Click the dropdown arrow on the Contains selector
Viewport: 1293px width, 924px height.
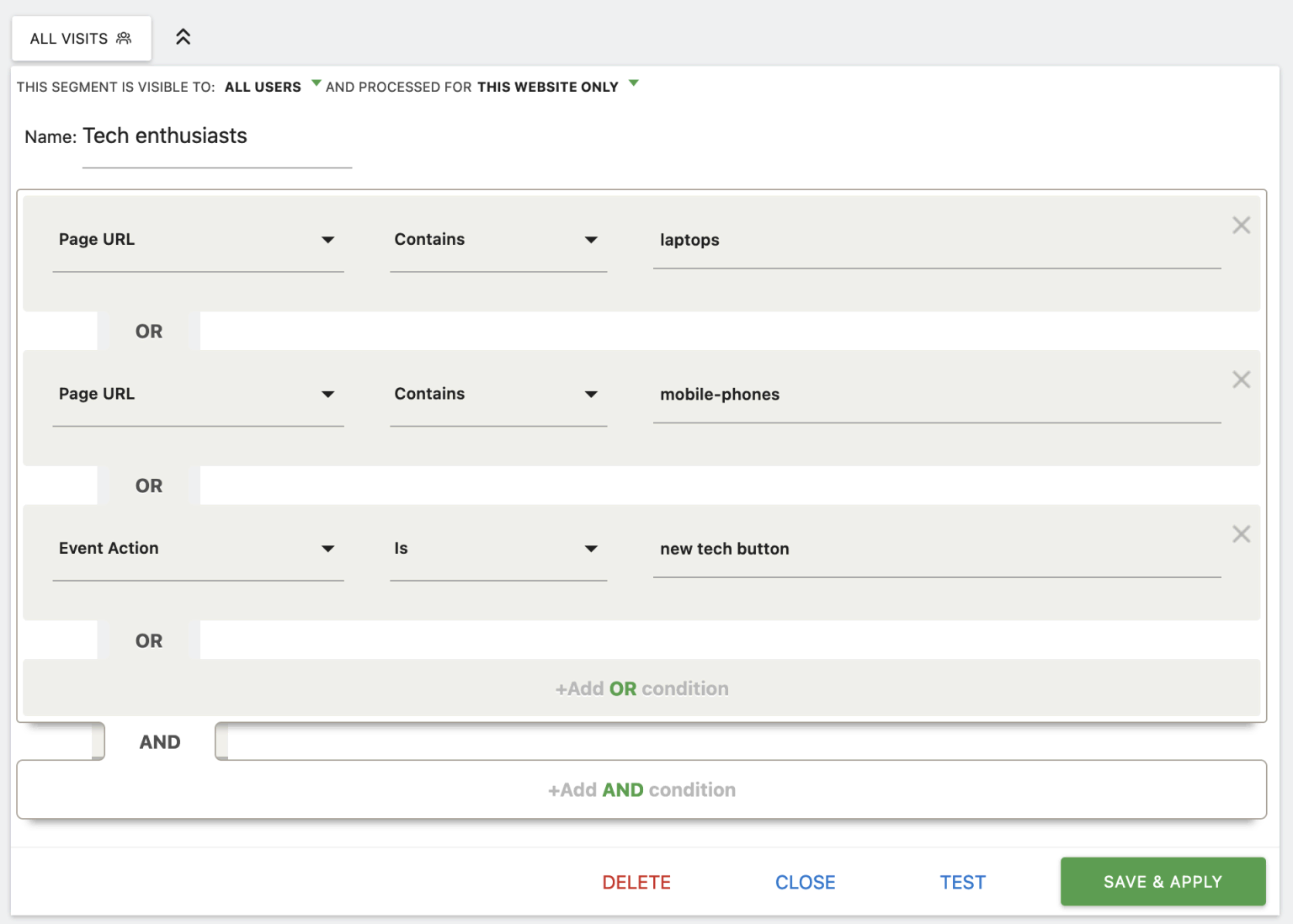coord(592,239)
